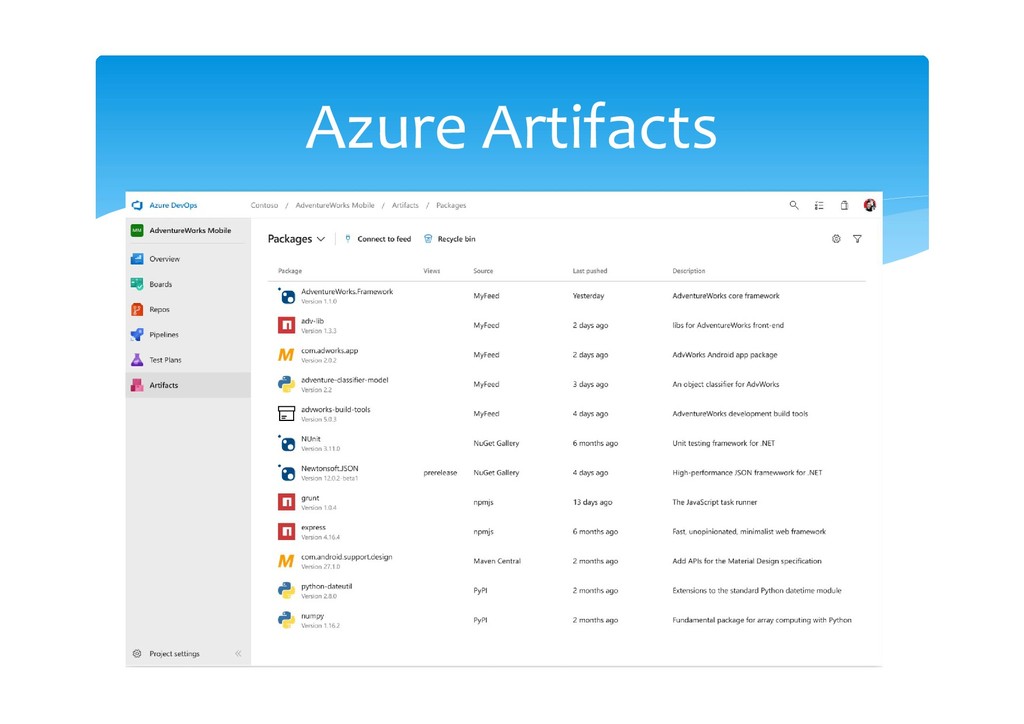This screenshot has height=724, width=1024.
Task: Click Packages breadcrumb link
Action: pos(451,205)
